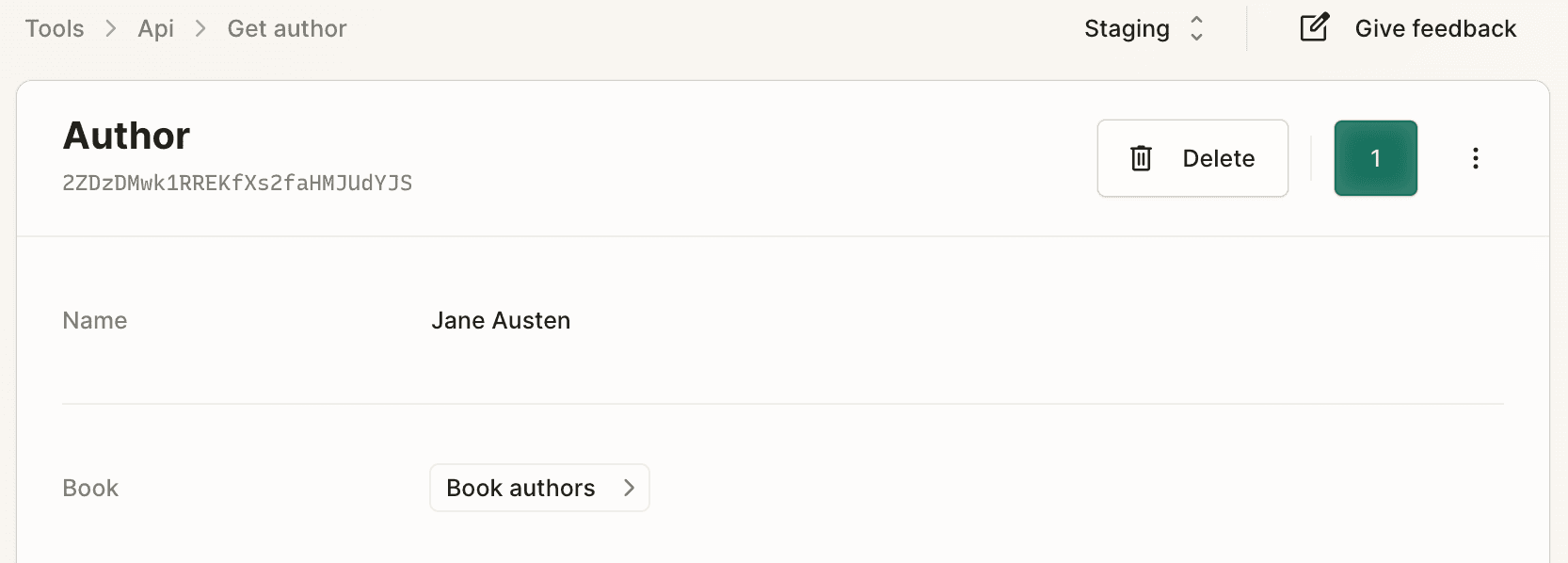Click the Book field label
The image size is (1568, 563).
point(90,489)
